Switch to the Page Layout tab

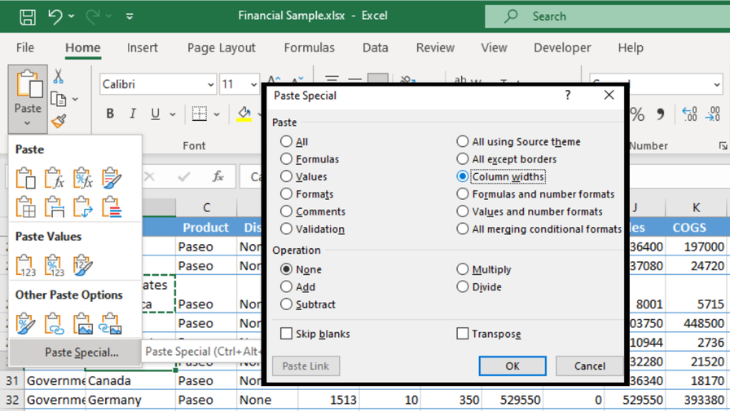221,48
